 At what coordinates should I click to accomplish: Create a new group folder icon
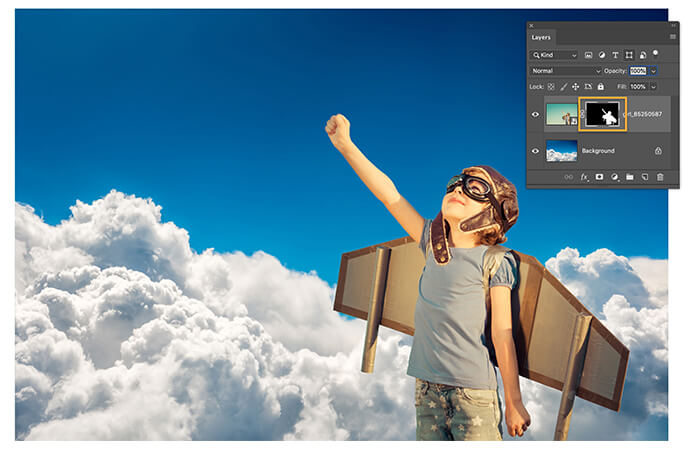click(630, 177)
